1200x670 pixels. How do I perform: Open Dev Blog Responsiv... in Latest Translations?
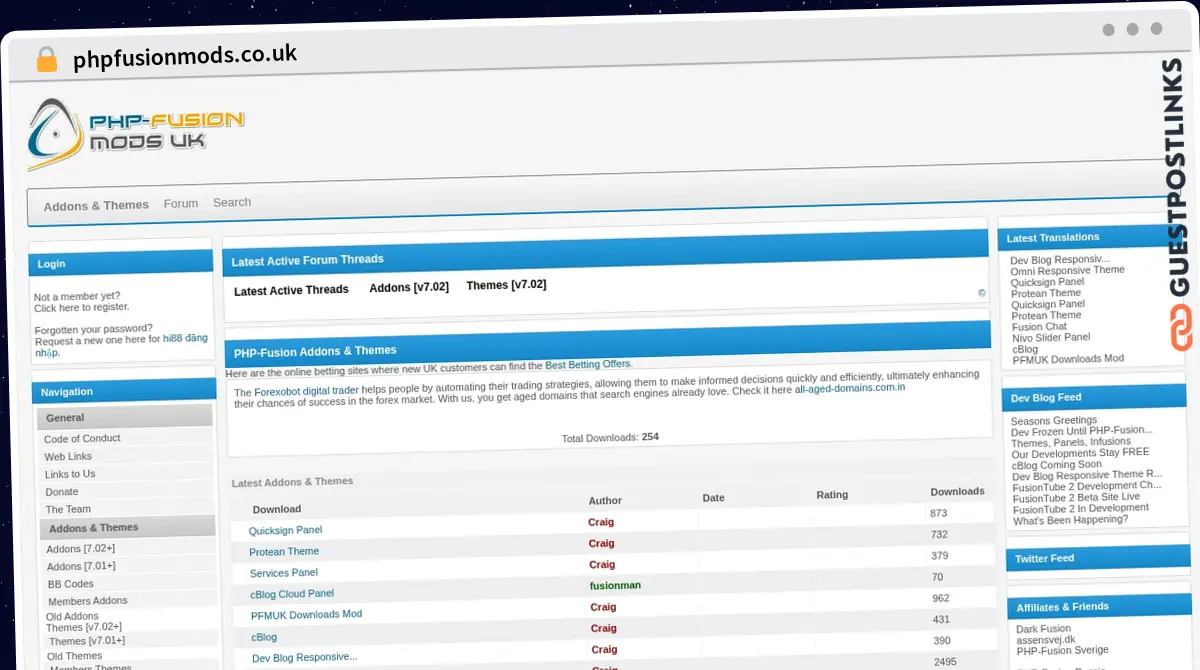[1060, 259]
